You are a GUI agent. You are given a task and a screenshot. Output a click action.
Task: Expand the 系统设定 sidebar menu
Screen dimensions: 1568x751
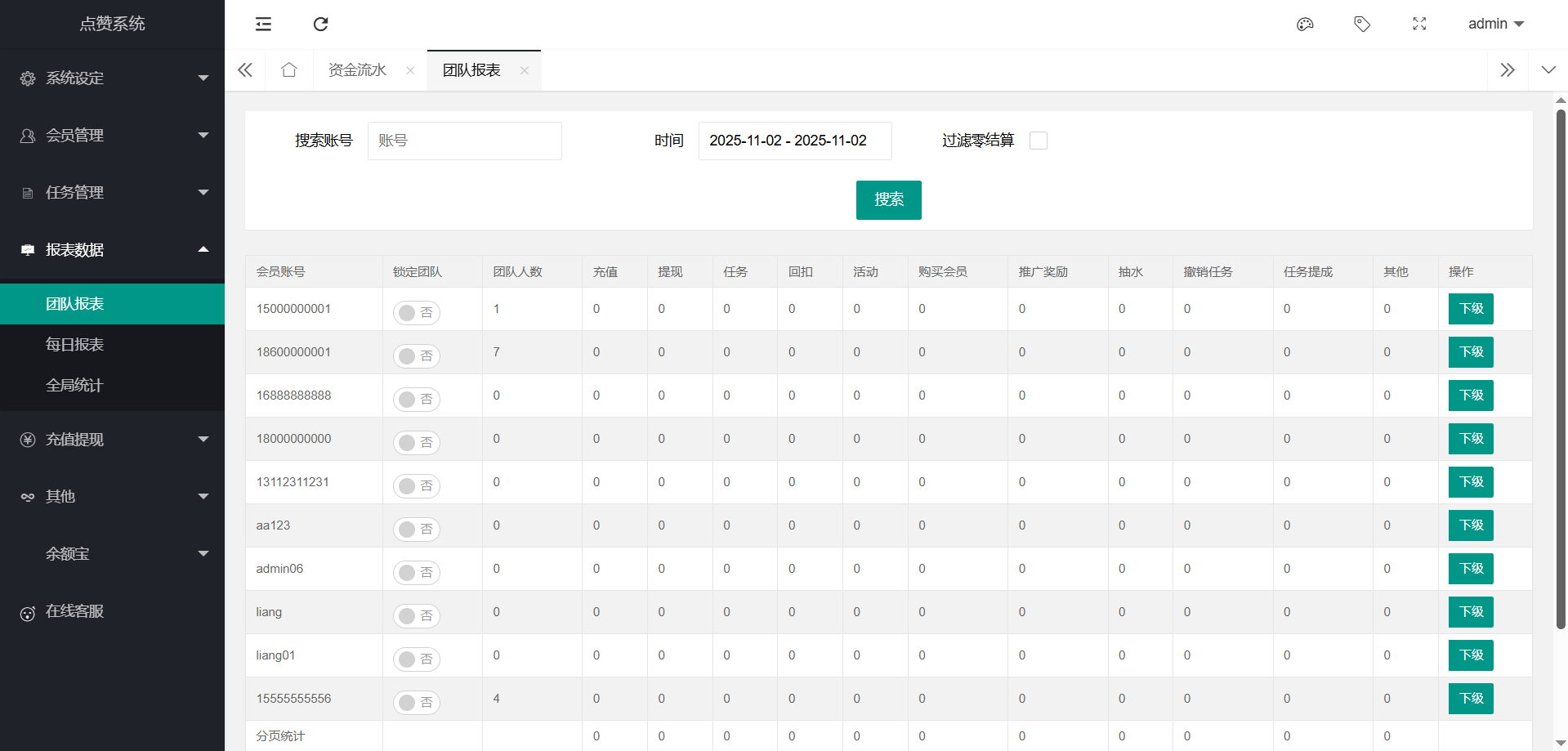112,78
